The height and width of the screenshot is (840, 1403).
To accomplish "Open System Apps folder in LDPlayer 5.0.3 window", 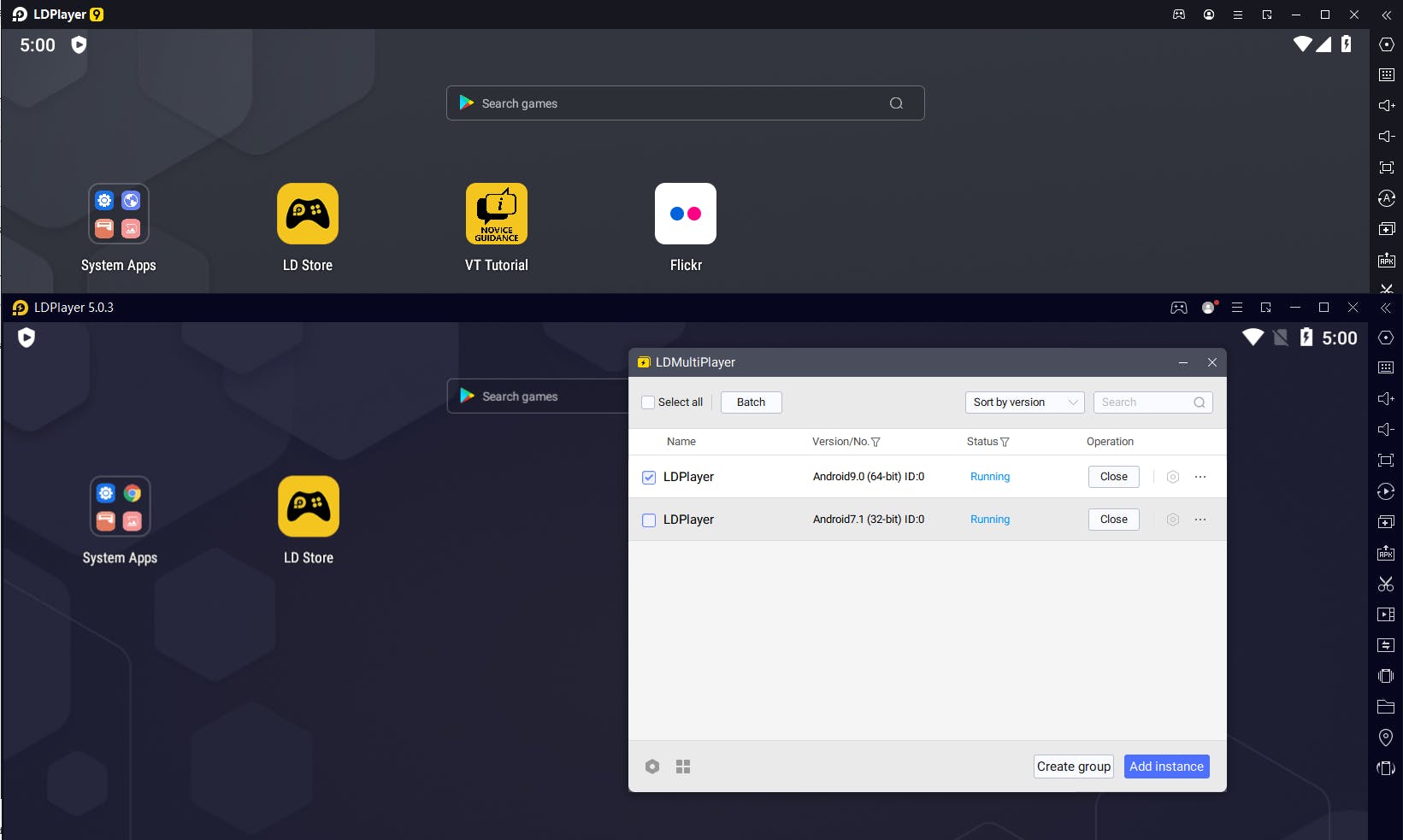I will click(120, 506).
